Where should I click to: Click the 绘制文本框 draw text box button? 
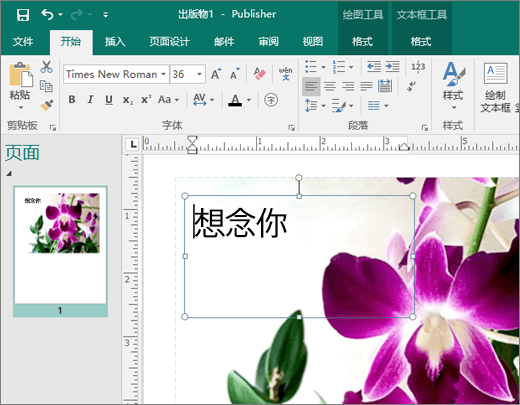click(x=496, y=87)
